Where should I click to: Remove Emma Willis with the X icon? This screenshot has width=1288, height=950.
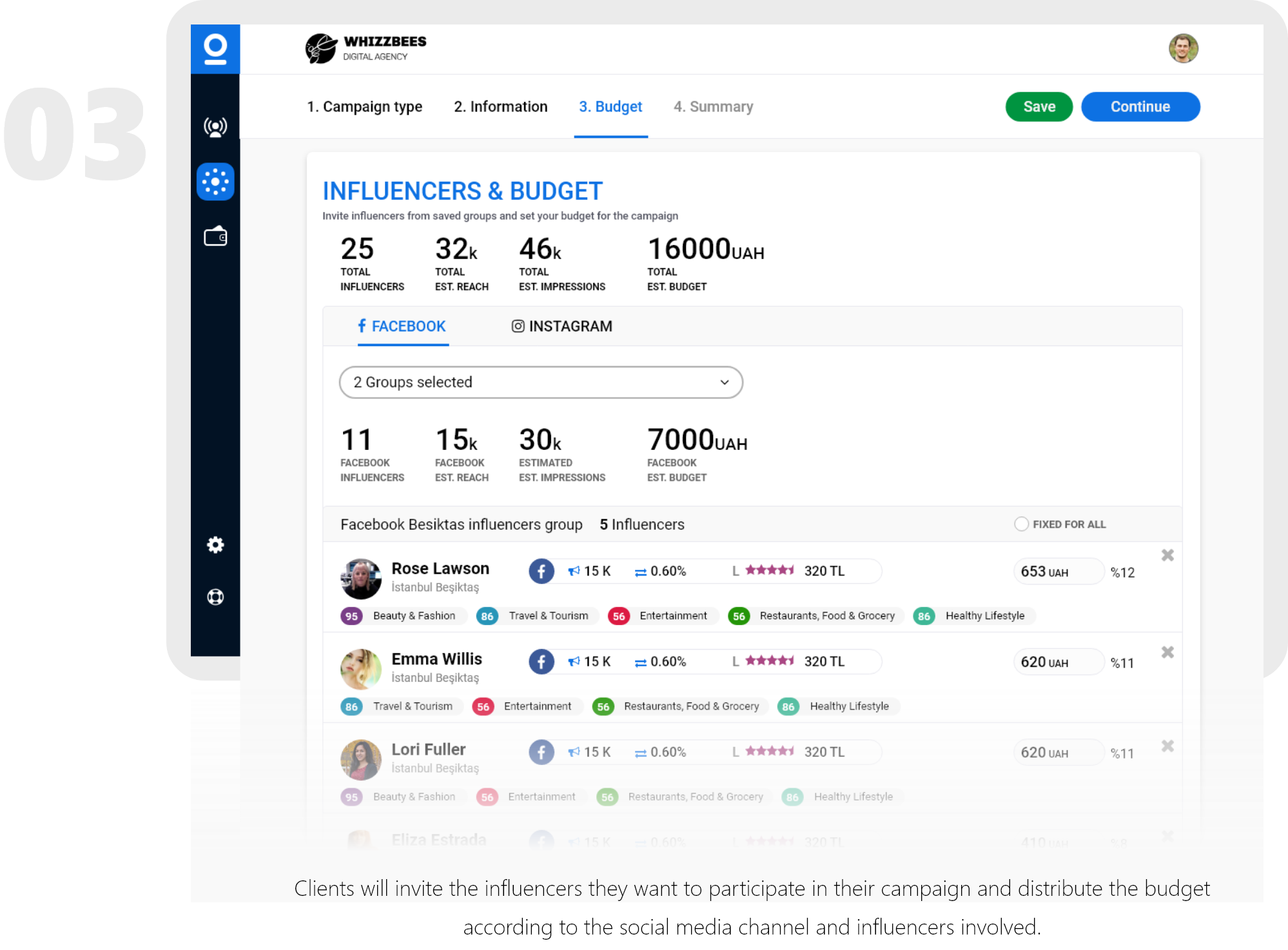(1167, 652)
